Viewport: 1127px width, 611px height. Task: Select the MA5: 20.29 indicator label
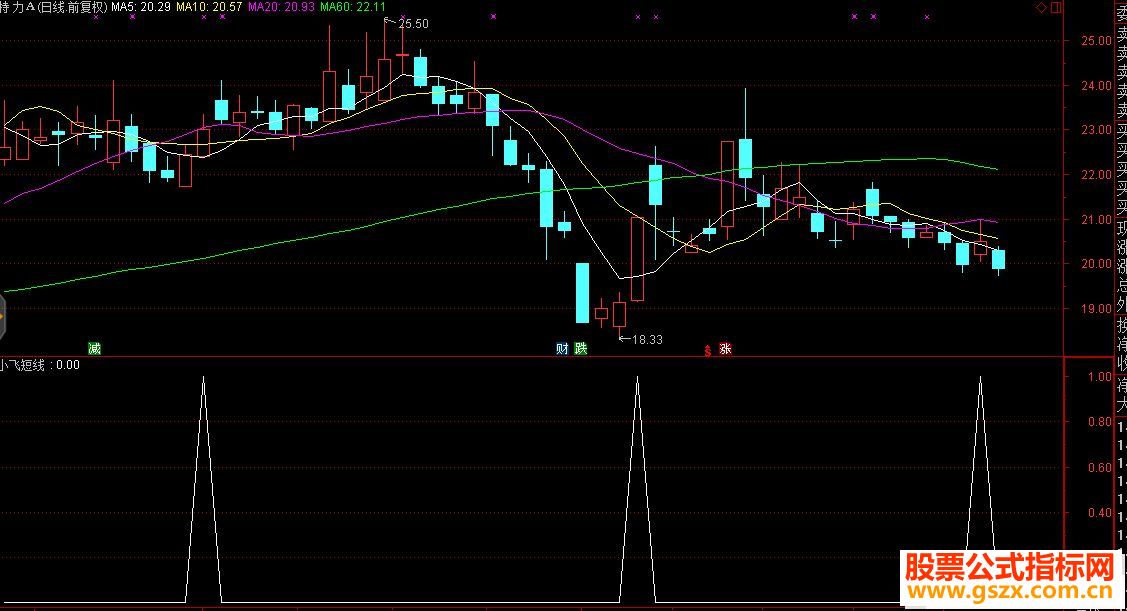(x=141, y=7)
